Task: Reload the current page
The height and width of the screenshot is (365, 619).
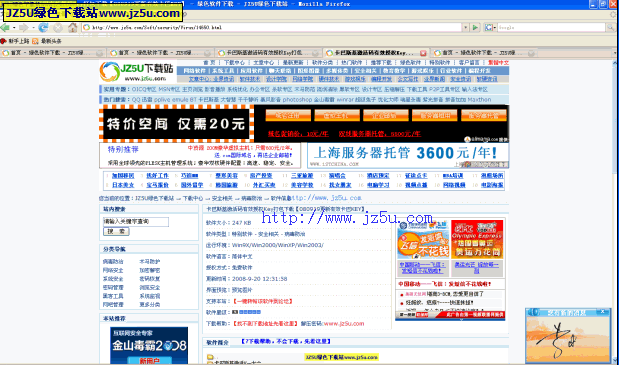Action: pyautogui.click(x=43, y=28)
